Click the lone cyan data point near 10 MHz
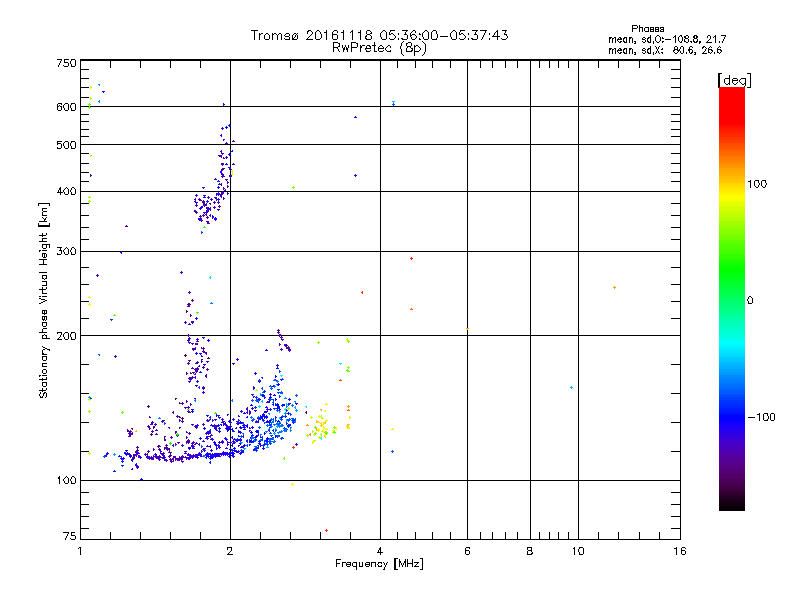The width and height of the screenshot is (800, 600). [571, 388]
